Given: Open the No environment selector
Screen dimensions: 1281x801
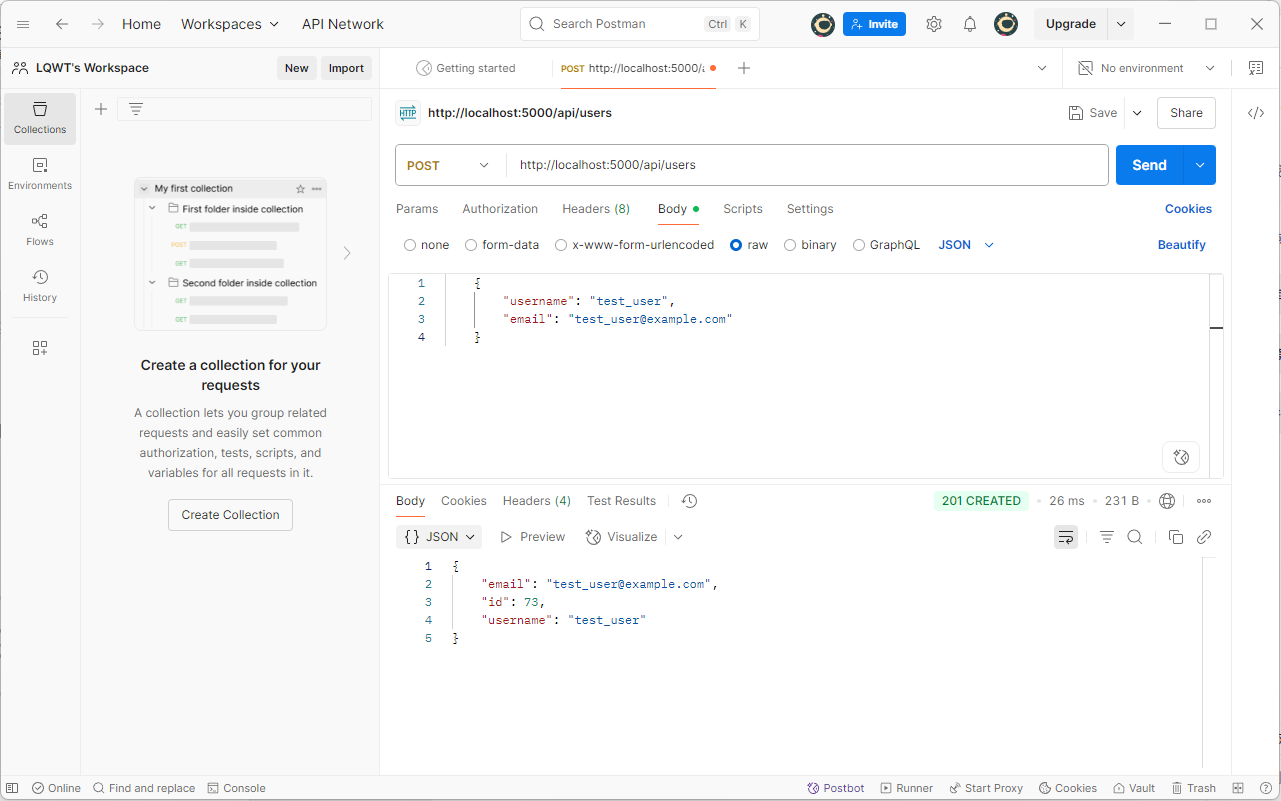Looking at the screenshot, I should pyautogui.click(x=1146, y=68).
